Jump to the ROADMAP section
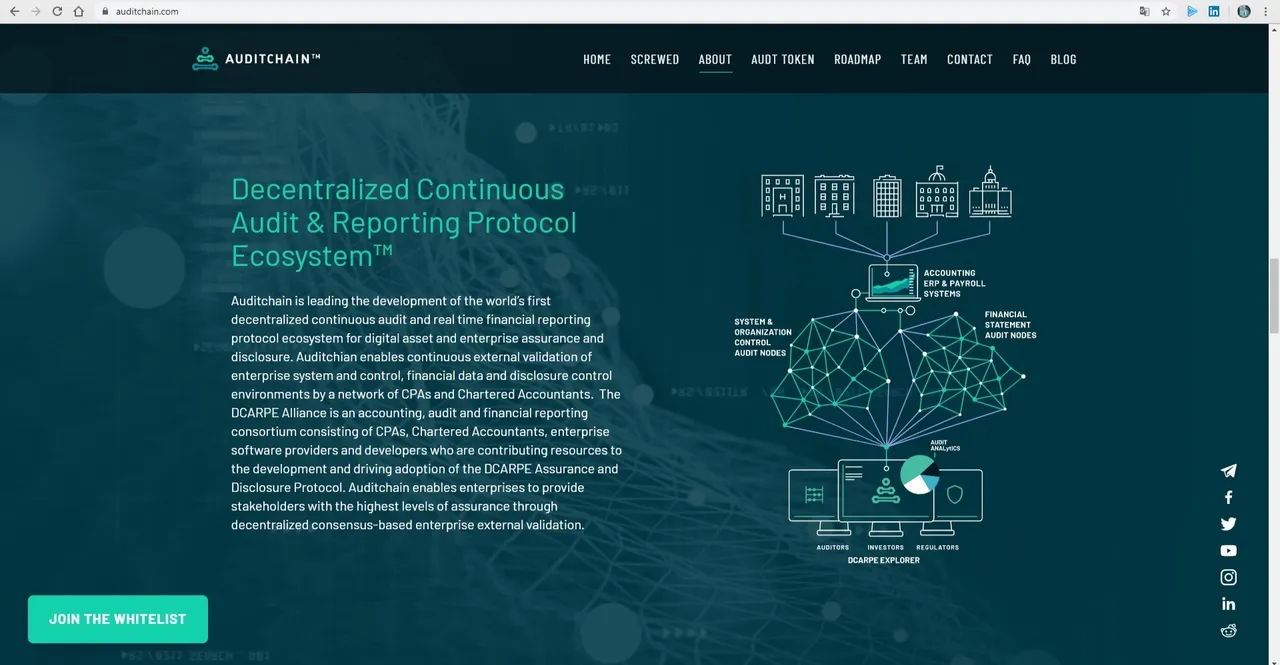The width and height of the screenshot is (1280, 665). tap(858, 59)
